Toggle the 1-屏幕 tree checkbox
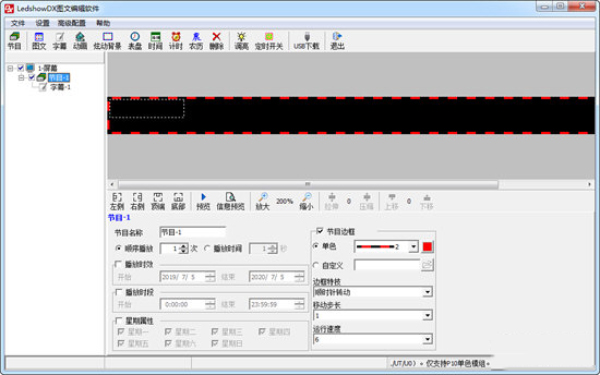This screenshot has height=375, width=600. click(x=21, y=68)
